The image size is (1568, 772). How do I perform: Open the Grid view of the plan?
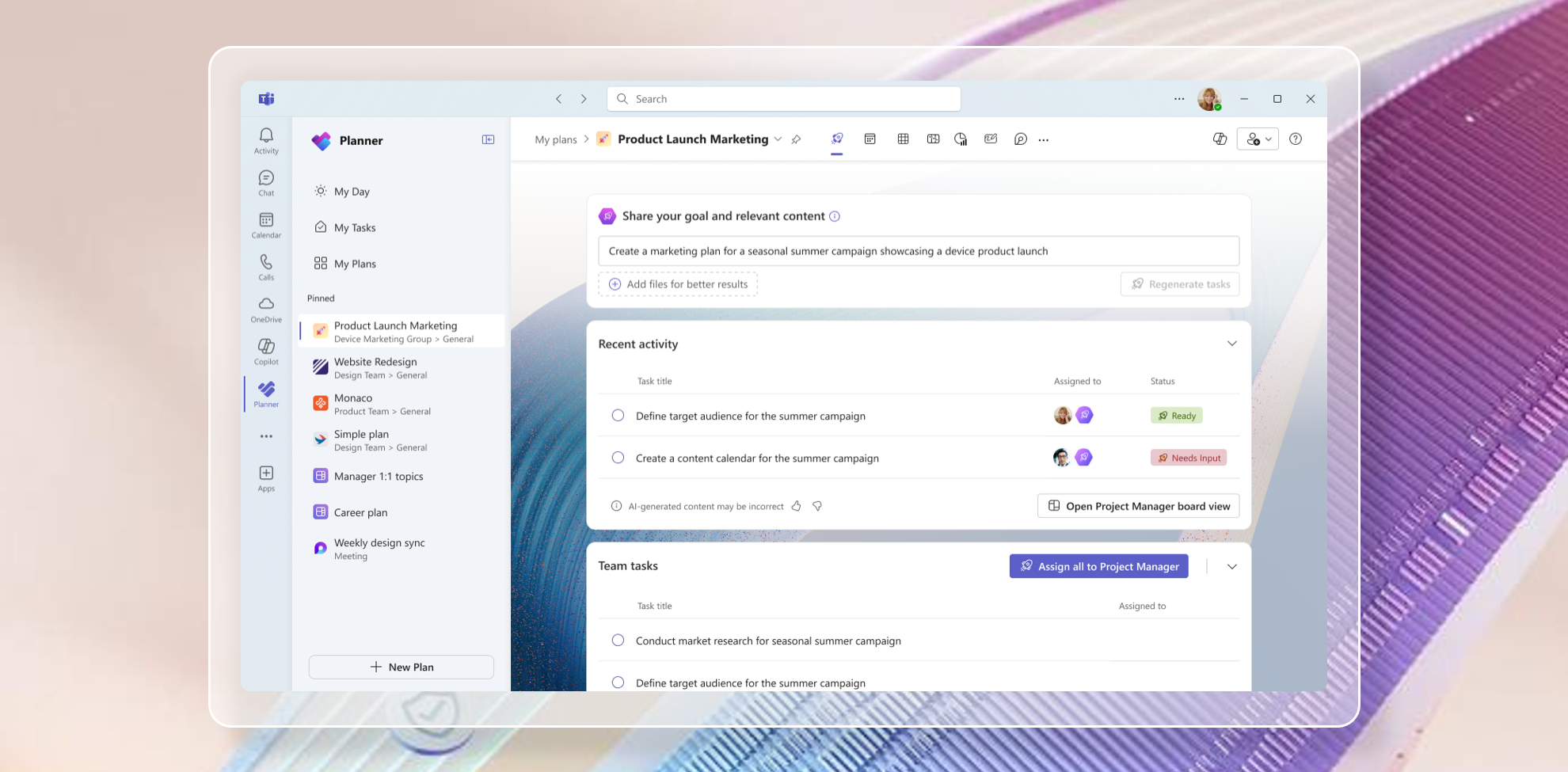click(x=904, y=139)
